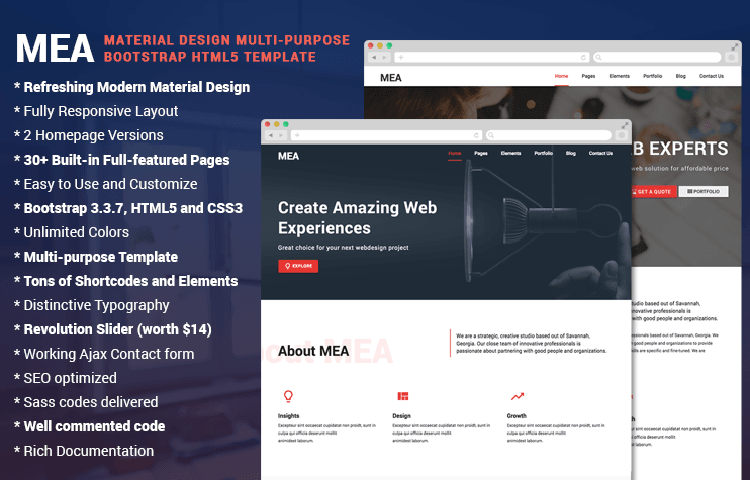
Task: Select Elements in rear window navigation
Action: pyautogui.click(x=619, y=76)
